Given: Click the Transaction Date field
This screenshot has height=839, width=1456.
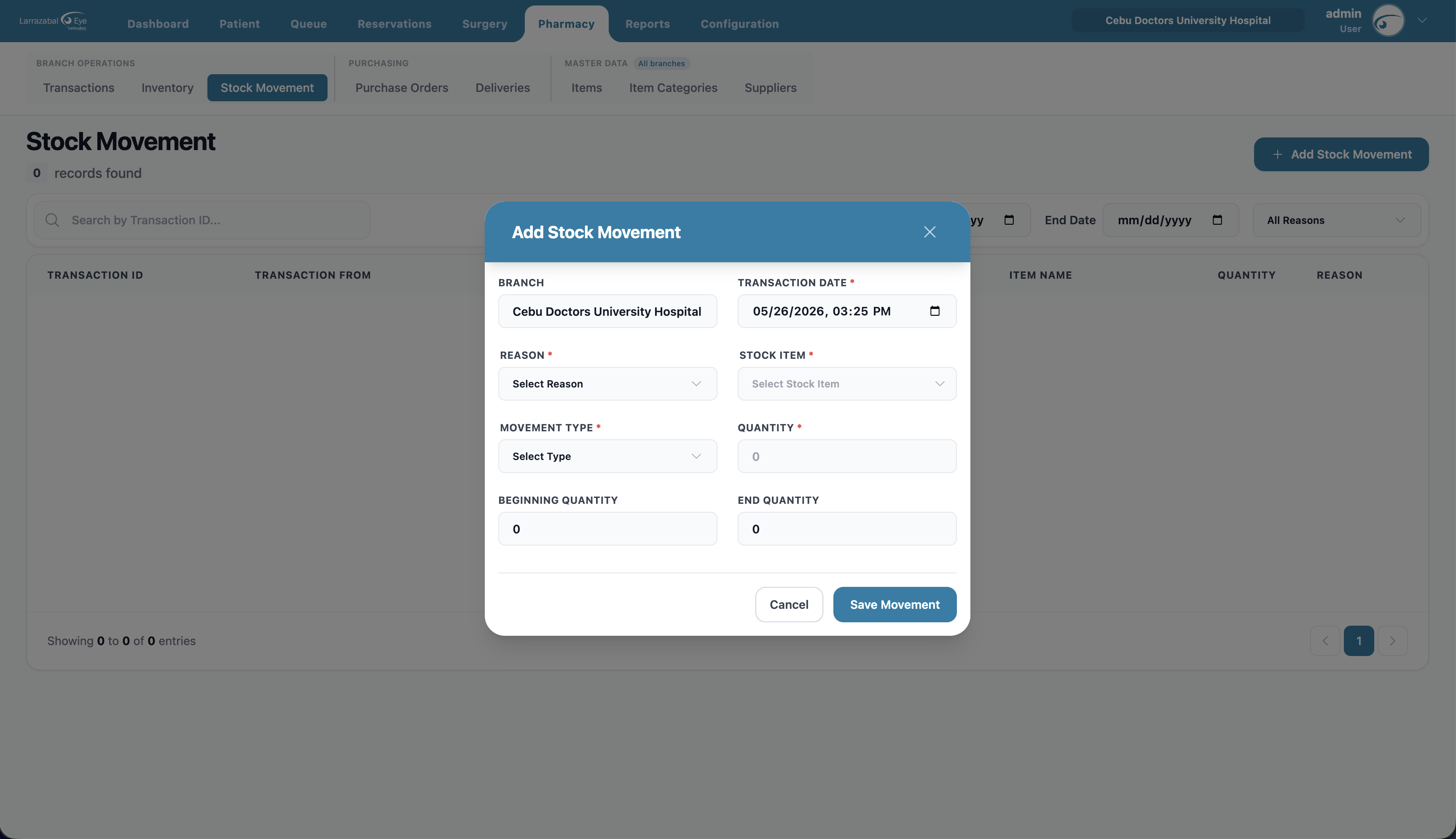Looking at the screenshot, I should 846,311.
